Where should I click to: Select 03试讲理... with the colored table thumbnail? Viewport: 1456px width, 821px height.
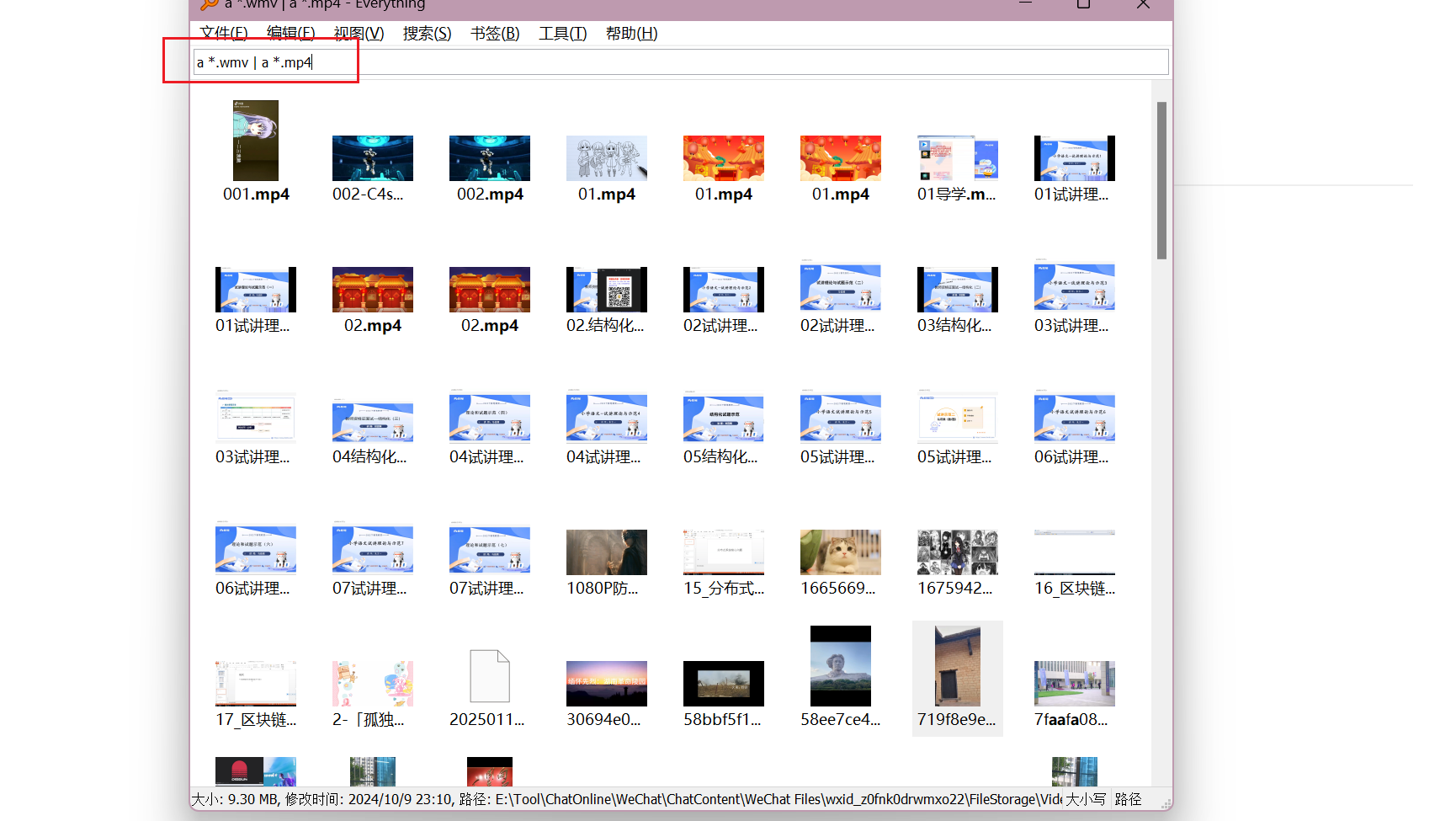click(x=256, y=431)
